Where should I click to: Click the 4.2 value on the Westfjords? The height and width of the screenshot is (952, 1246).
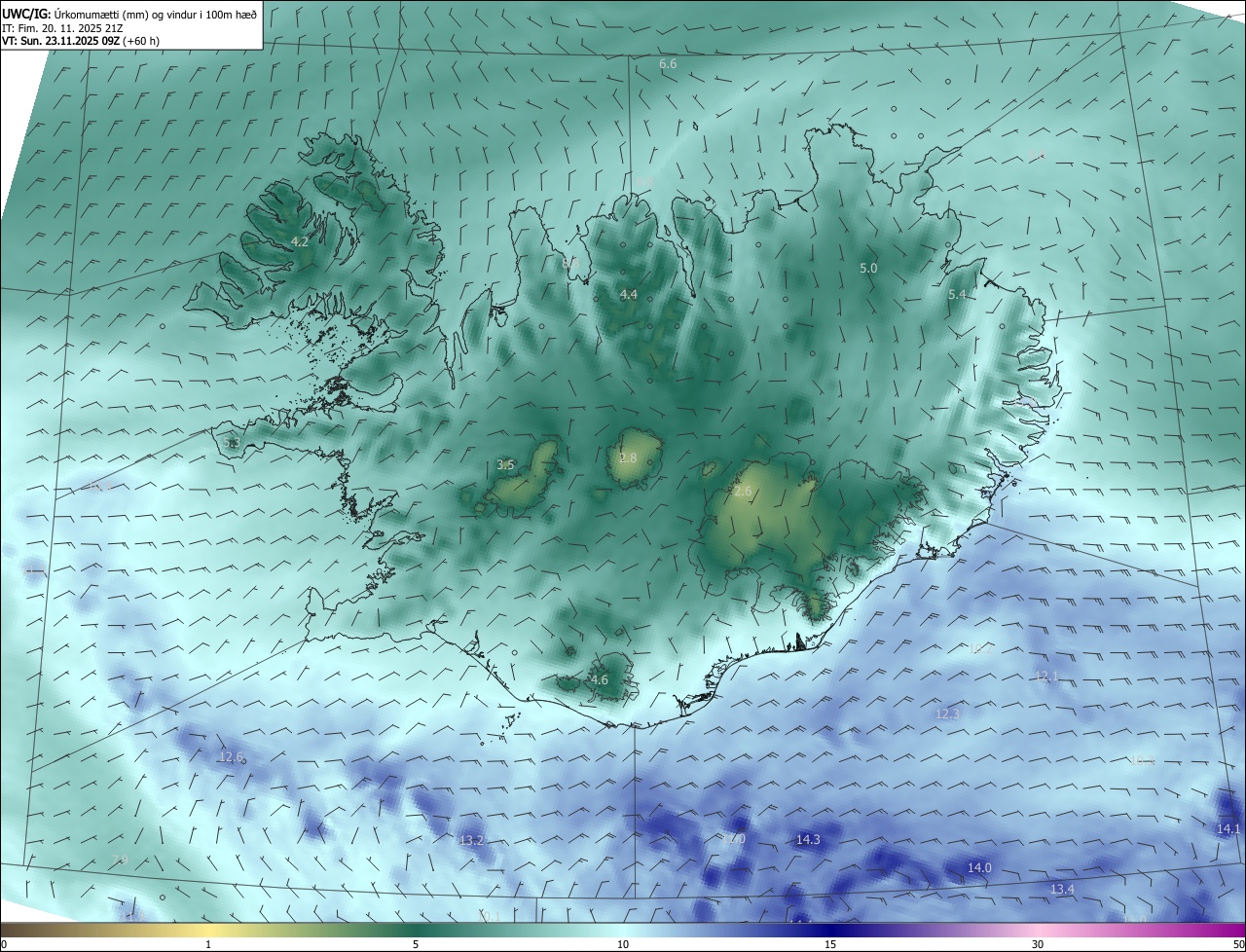(300, 241)
